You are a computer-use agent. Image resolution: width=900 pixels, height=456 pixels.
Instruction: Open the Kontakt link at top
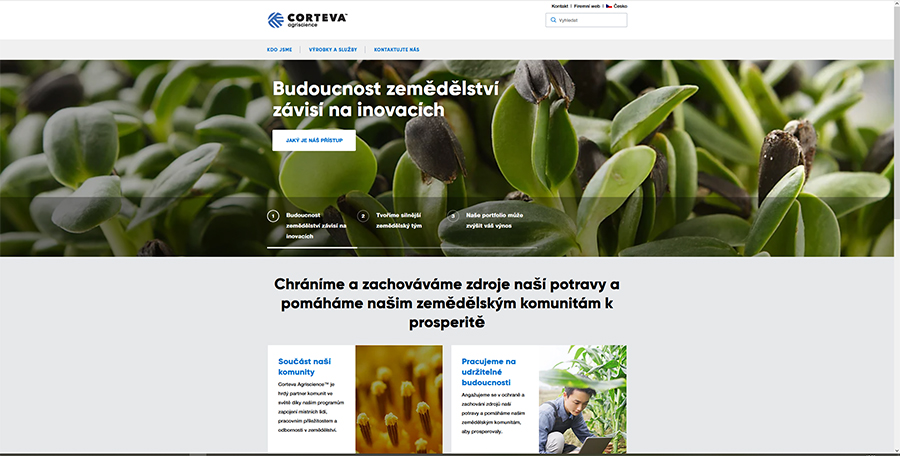pos(560,6)
